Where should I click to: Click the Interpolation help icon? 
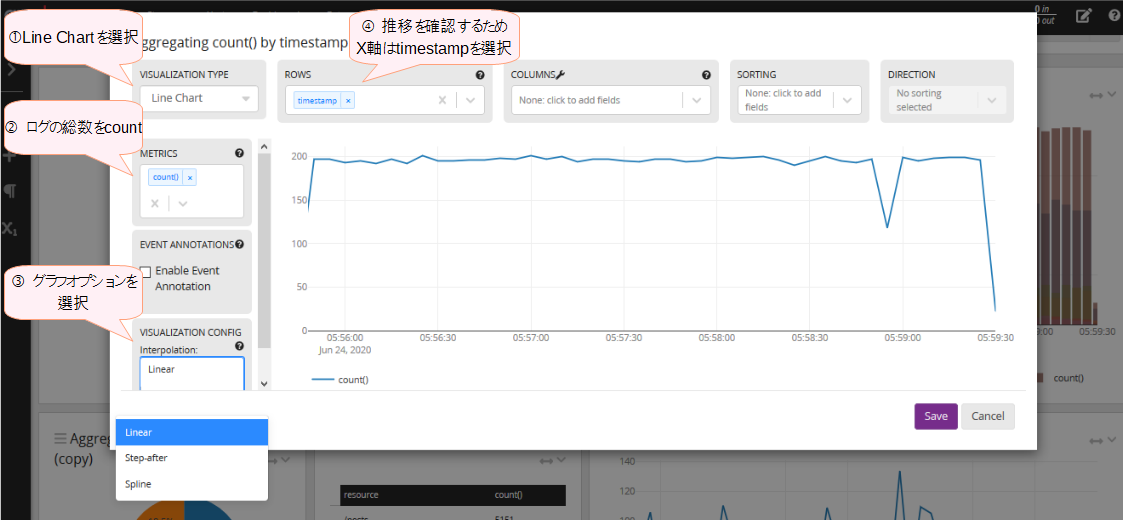click(239, 346)
